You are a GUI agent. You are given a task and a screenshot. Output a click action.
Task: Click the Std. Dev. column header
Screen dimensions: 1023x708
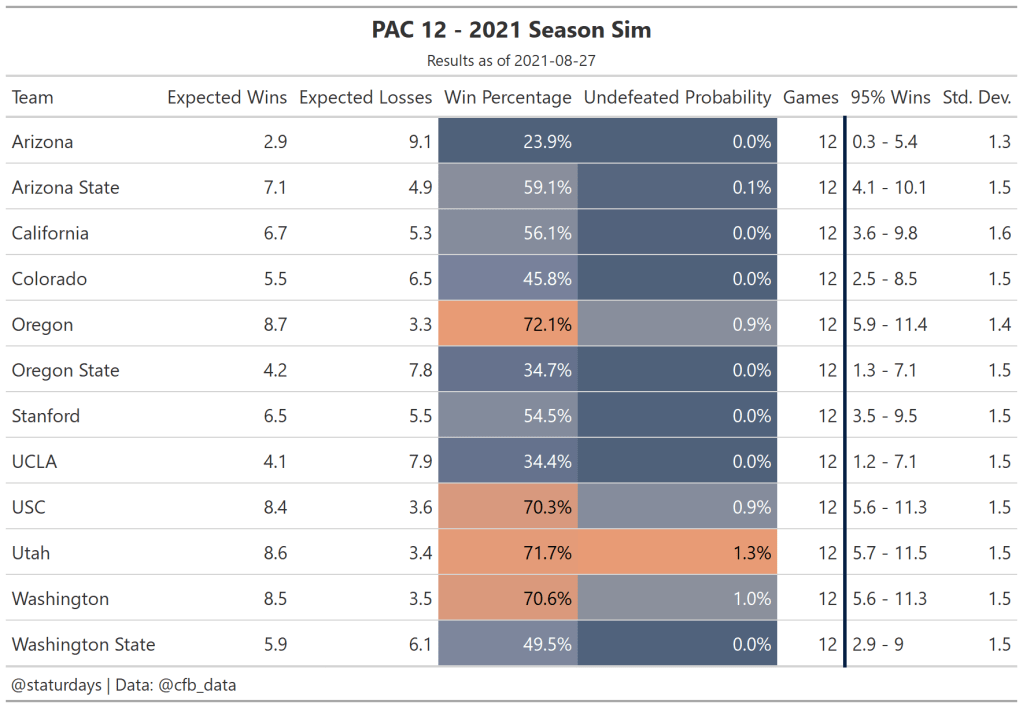click(x=976, y=98)
